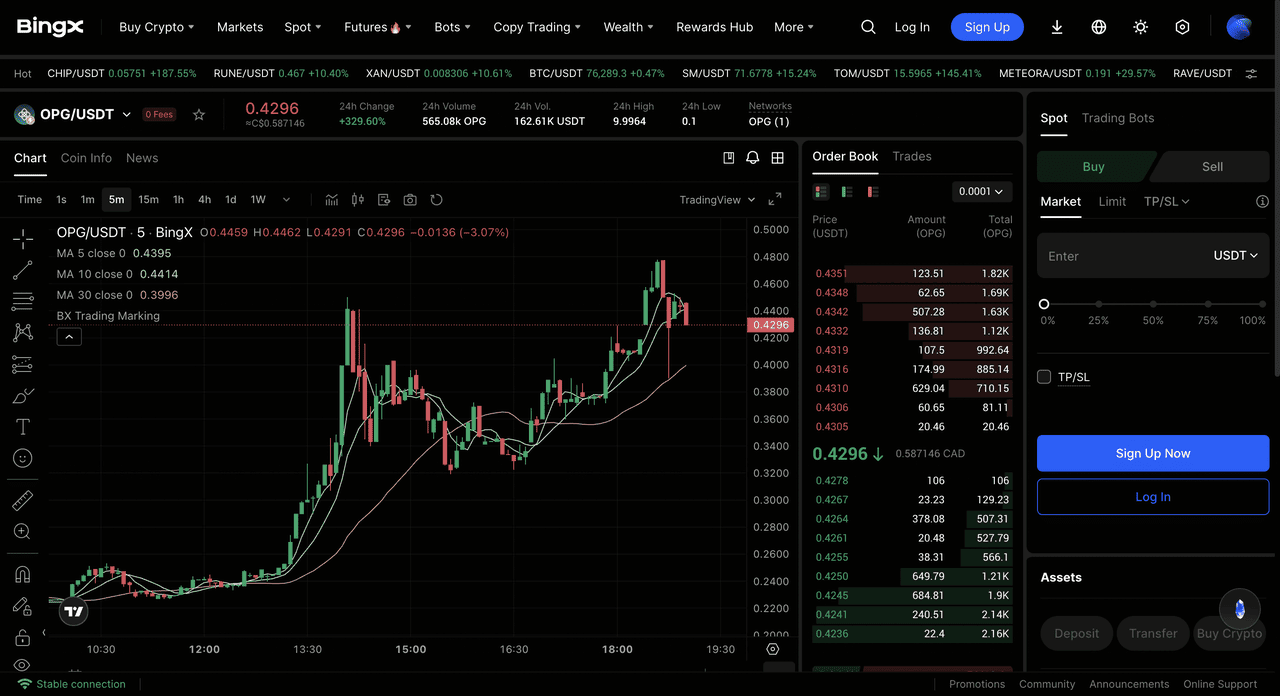The image size is (1280, 696).
Task: Select the text drawing tool
Action: coord(23,427)
